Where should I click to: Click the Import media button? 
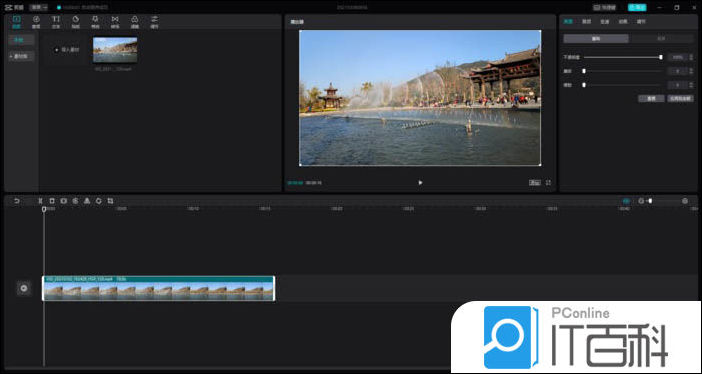point(66,50)
